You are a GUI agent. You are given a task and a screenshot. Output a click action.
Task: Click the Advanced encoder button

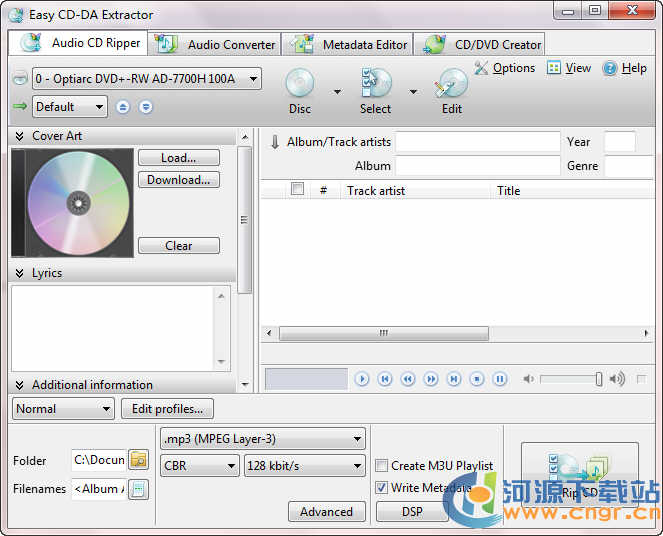(326, 512)
